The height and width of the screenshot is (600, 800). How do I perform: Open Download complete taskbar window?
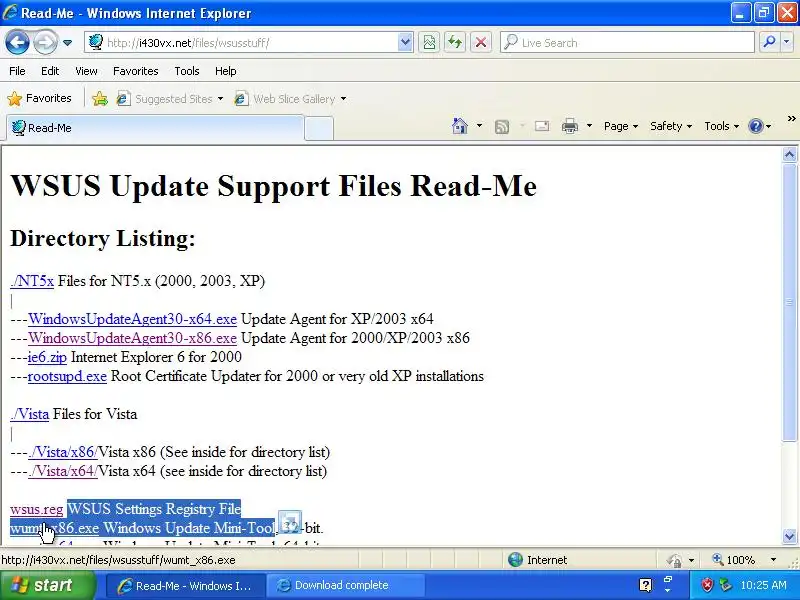[345, 585]
